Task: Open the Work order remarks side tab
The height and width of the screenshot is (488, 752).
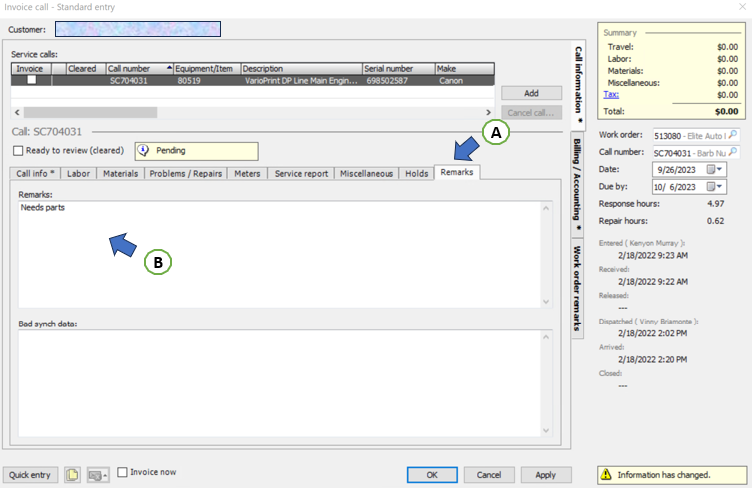Action: point(577,288)
